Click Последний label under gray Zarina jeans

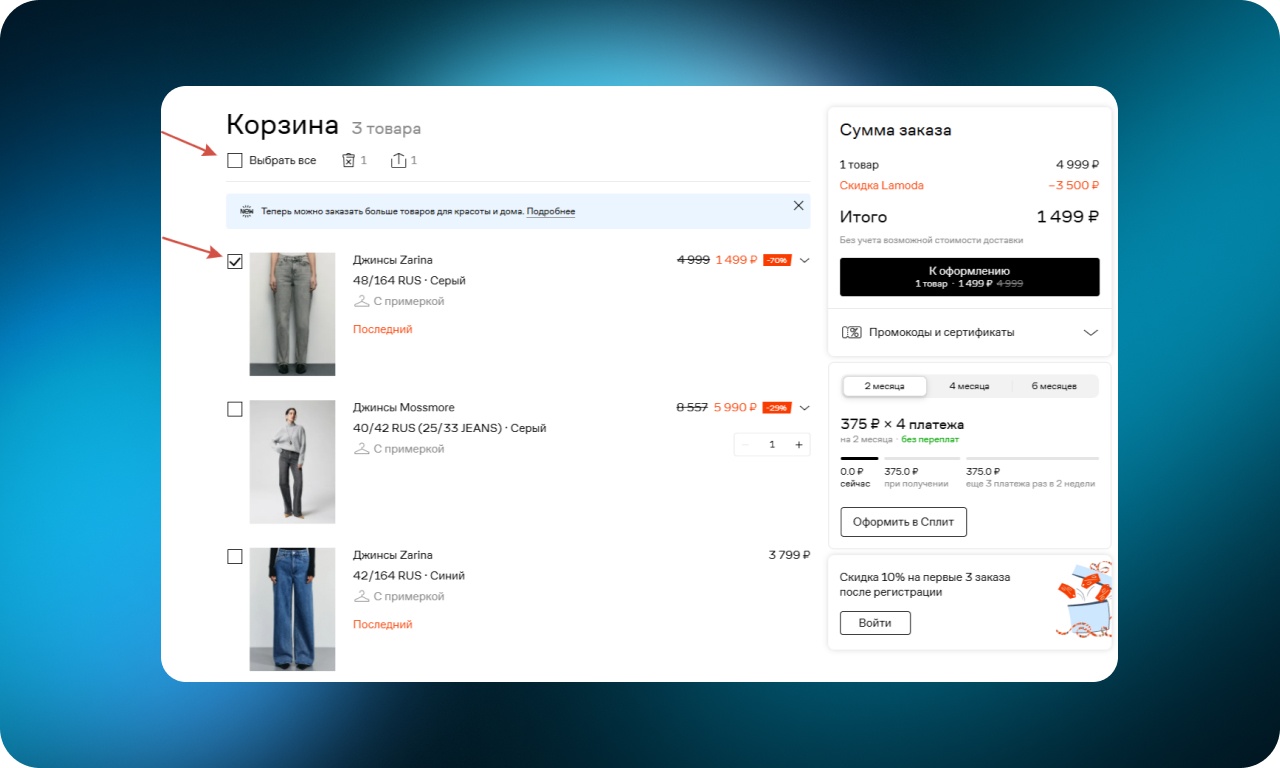pyautogui.click(x=383, y=329)
